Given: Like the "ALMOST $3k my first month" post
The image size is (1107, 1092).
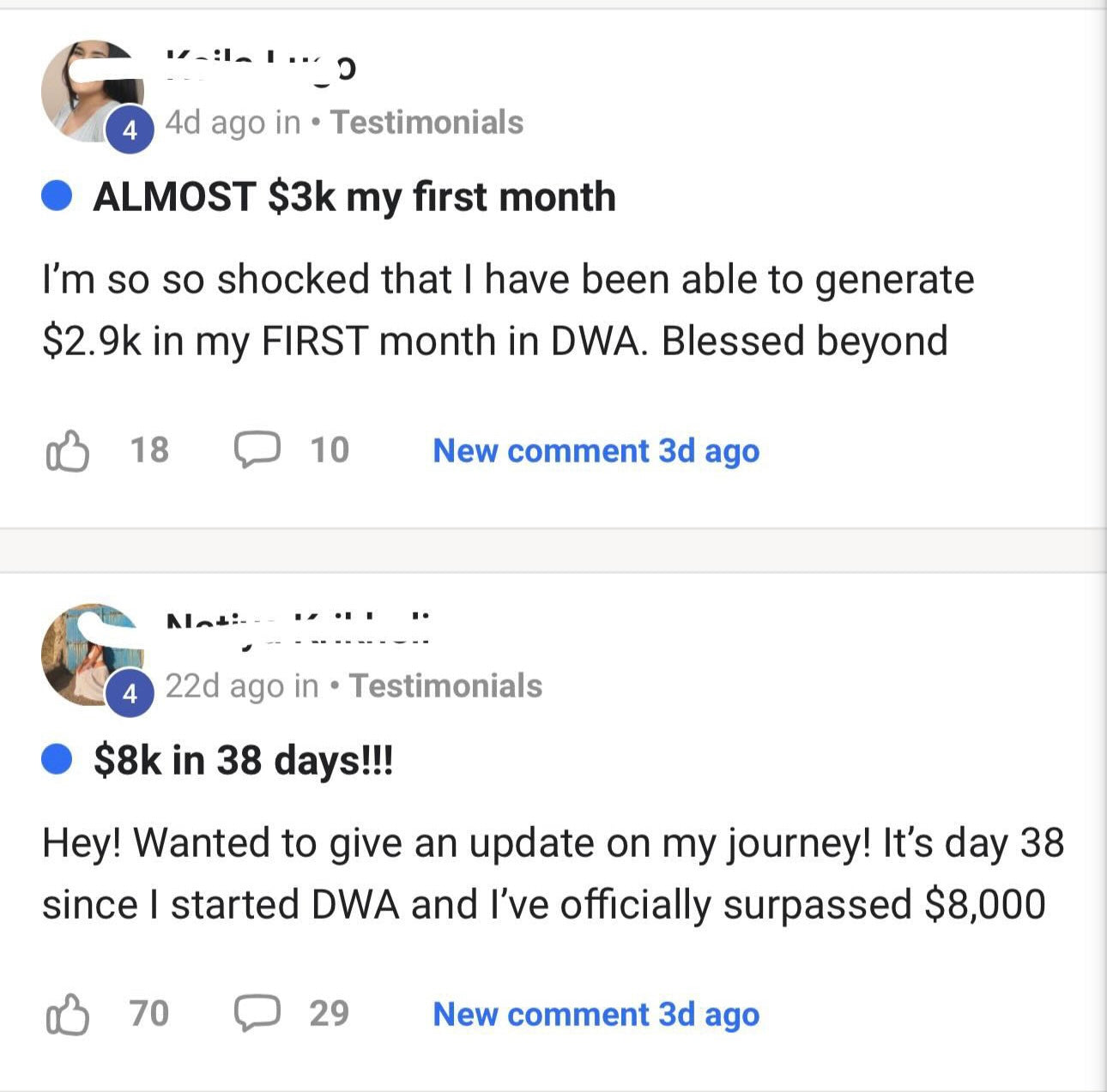Looking at the screenshot, I should click(66, 450).
